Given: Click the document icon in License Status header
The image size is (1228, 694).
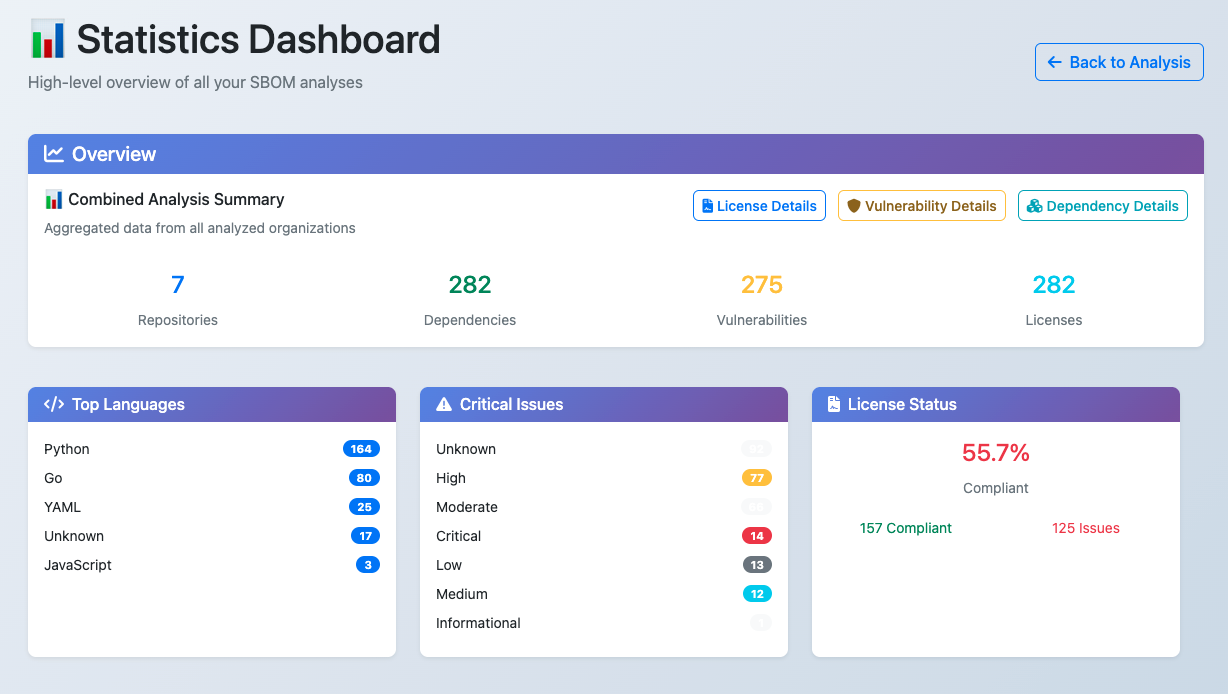Looking at the screenshot, I should [x=834, y=404].
